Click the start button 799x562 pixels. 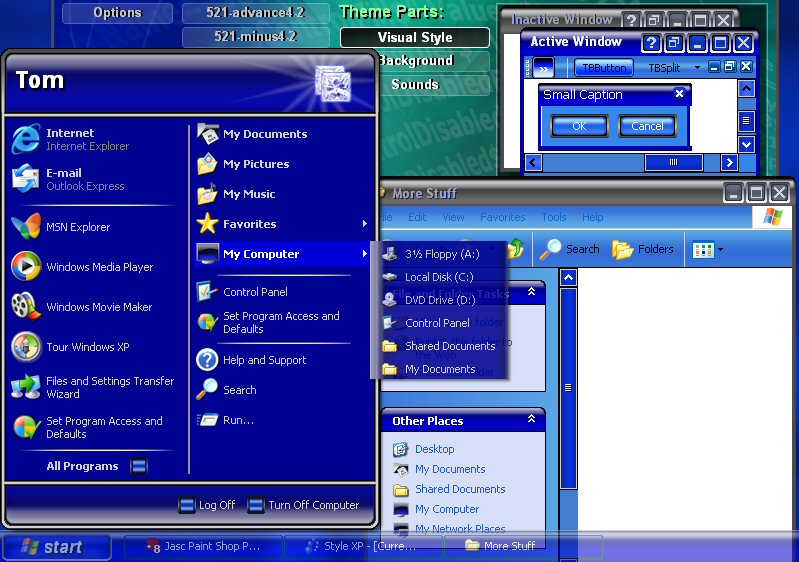56,547
